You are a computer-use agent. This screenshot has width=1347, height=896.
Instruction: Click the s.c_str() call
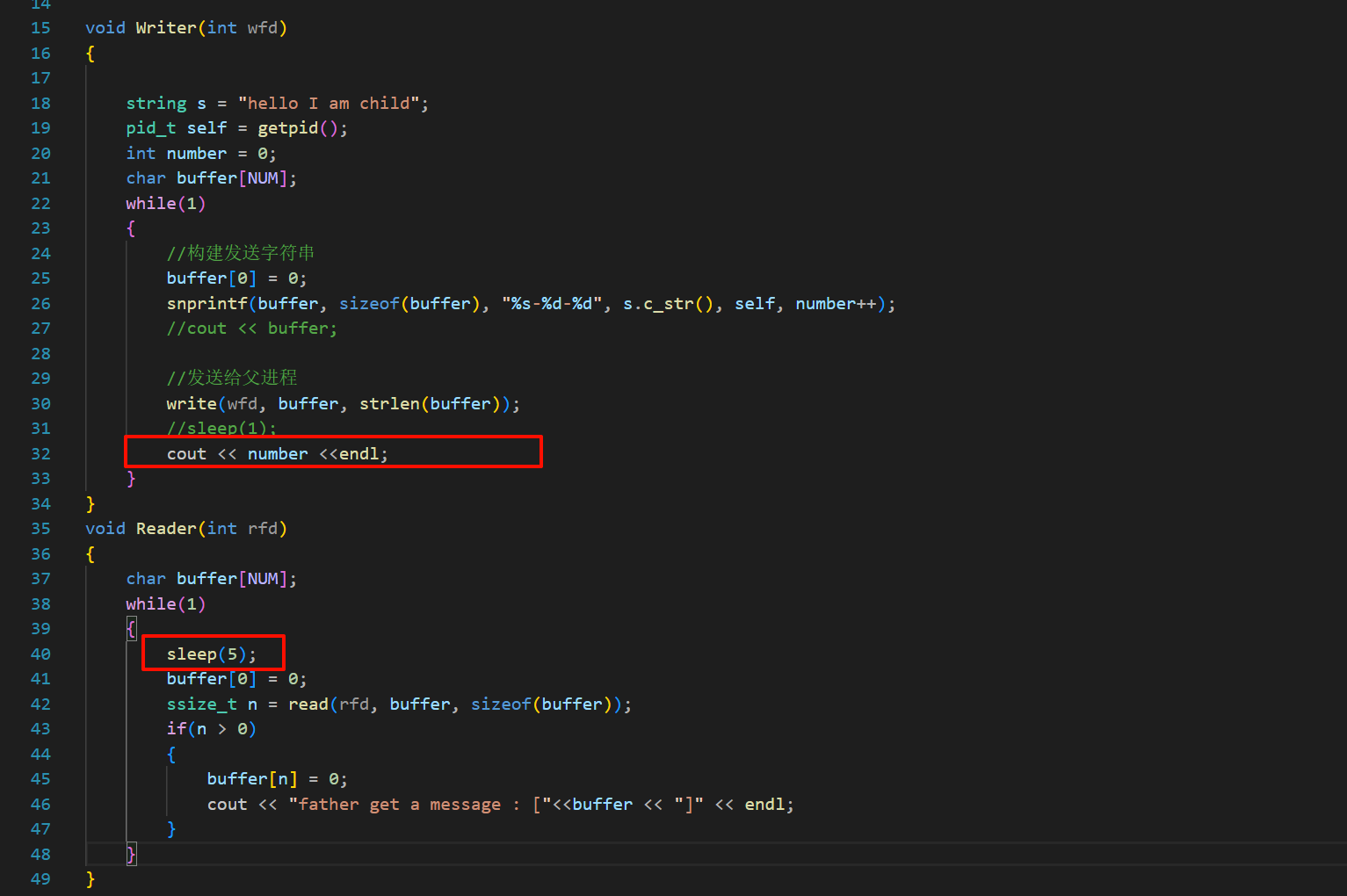click(x=669, y=304)
